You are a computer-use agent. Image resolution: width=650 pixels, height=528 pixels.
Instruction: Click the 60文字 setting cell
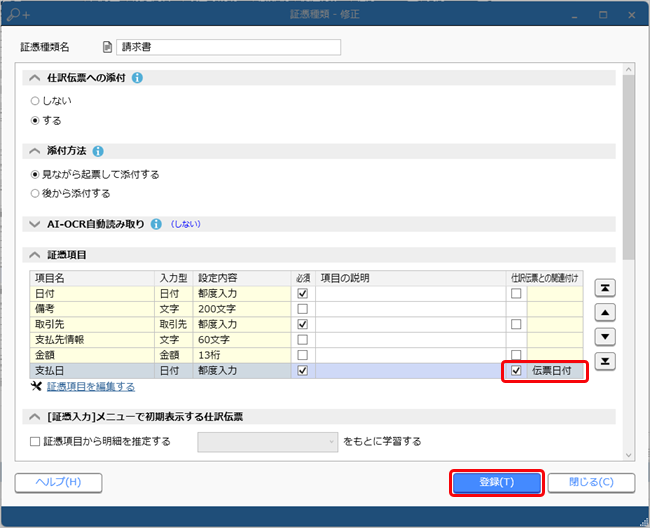tap(242, 339)
